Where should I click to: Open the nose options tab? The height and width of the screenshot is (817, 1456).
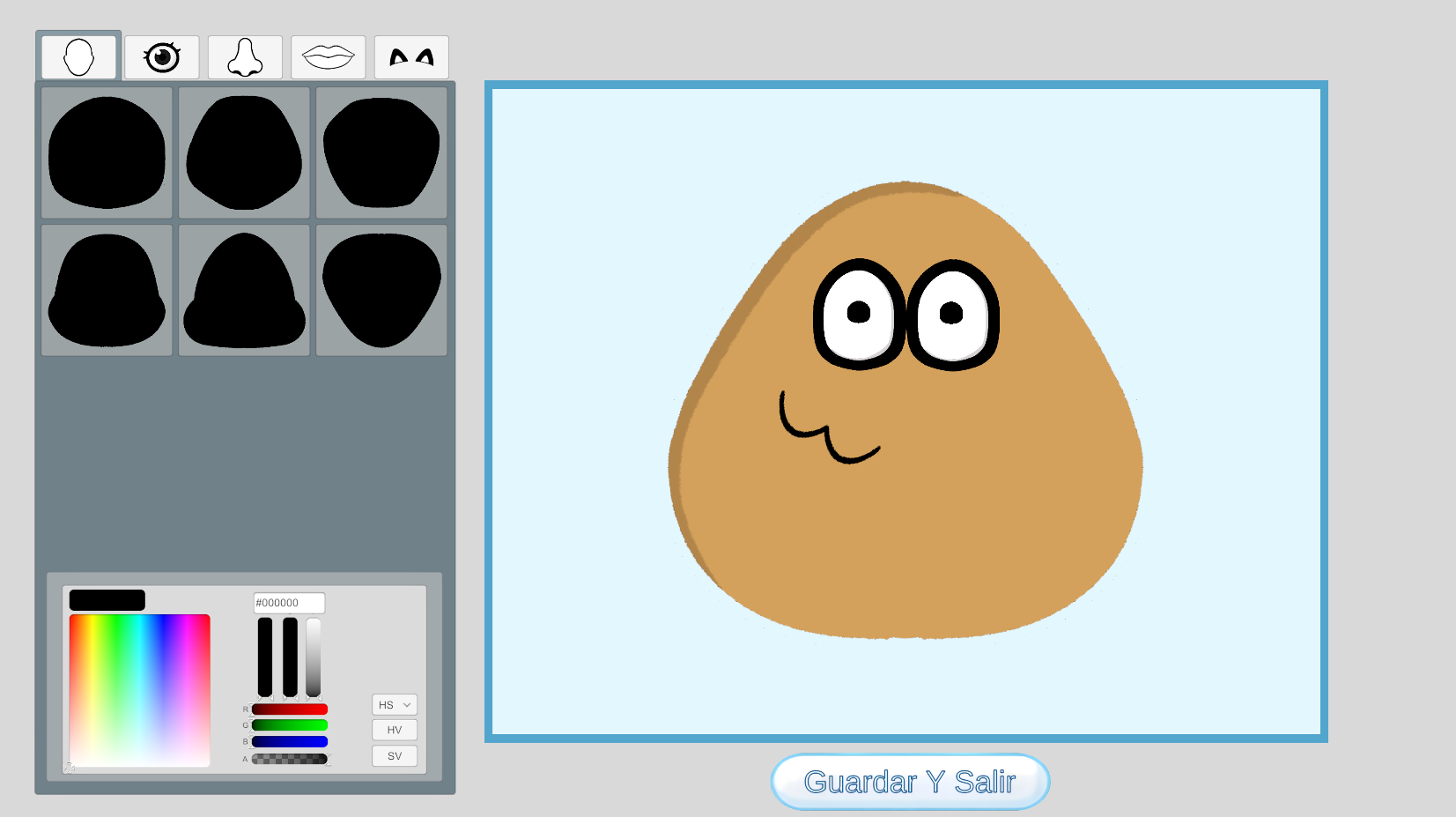[245, 57]
